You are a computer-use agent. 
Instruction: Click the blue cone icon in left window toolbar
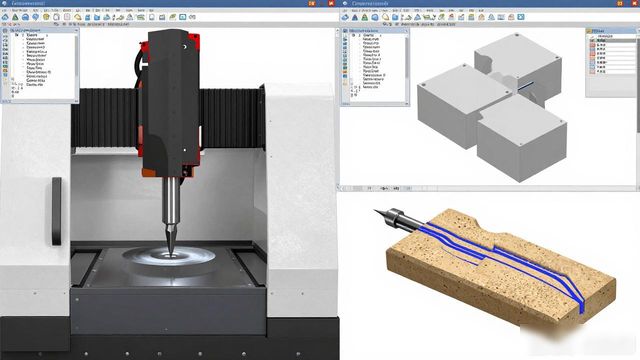pyautogui.click(x=107, y=17)
